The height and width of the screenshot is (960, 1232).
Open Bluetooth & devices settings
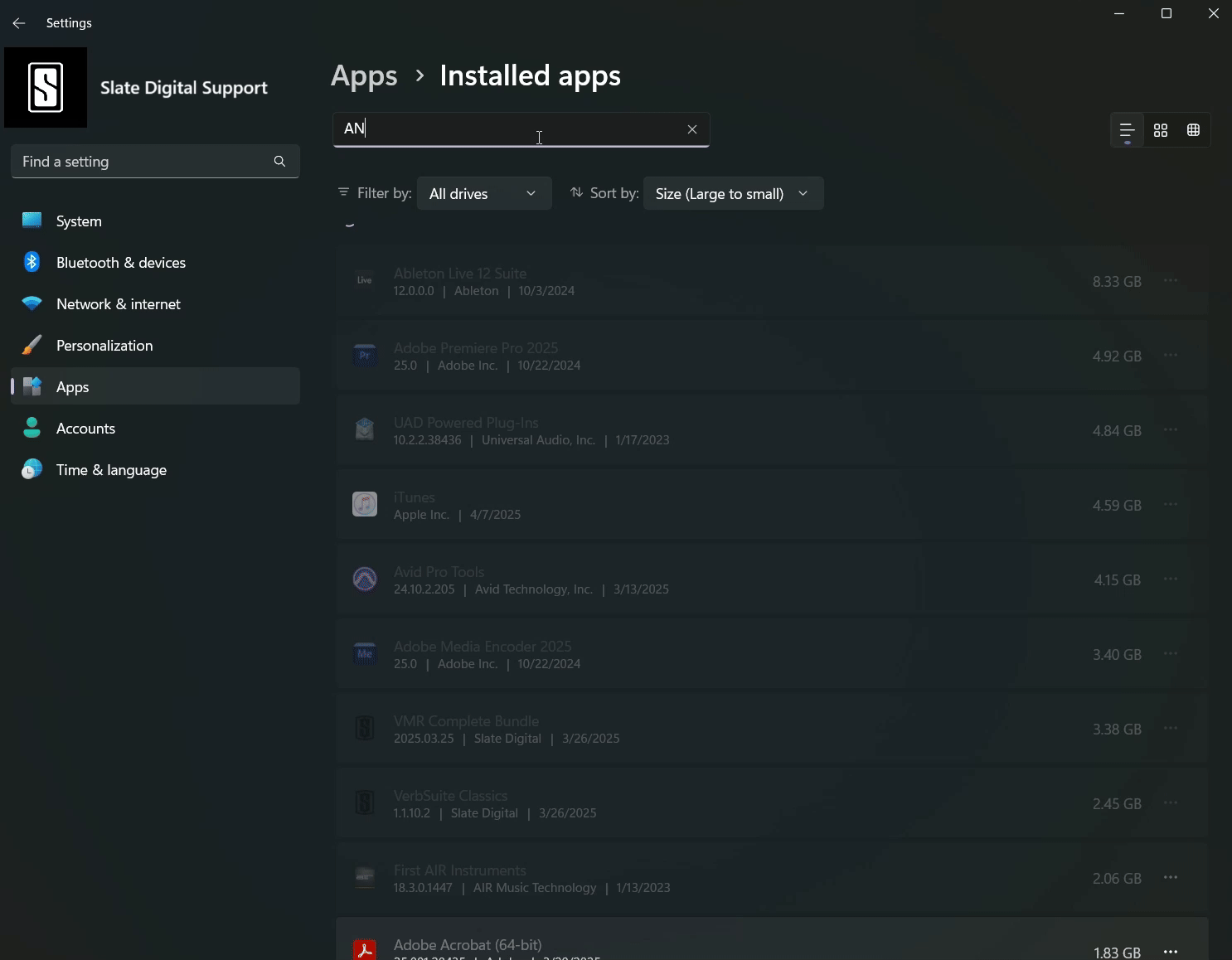(155, 263)
